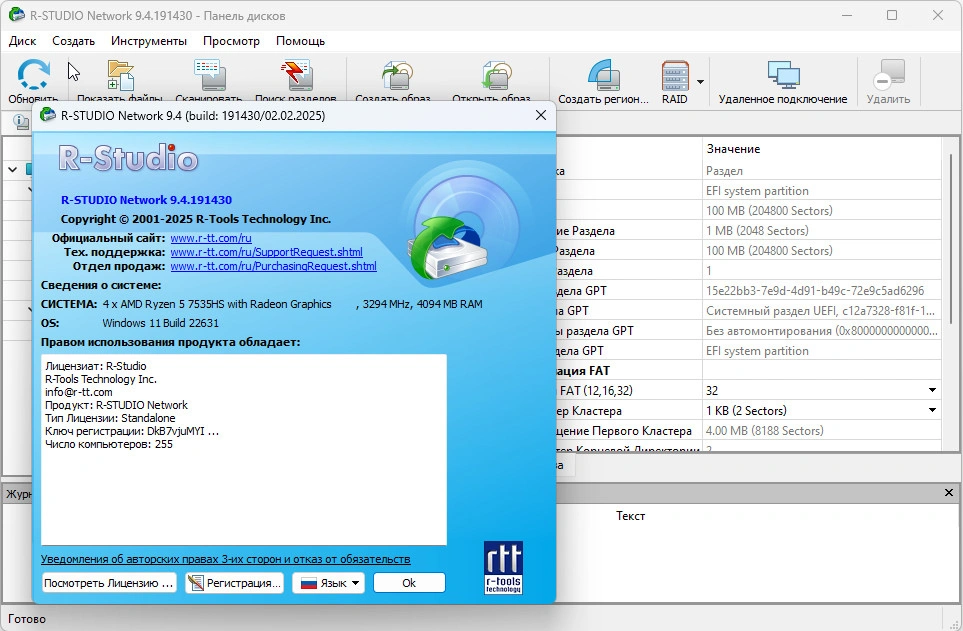The image size is (963, 631).
Task: Open the PurchasingRequest.shtml sales link
Action: point(273,266)
